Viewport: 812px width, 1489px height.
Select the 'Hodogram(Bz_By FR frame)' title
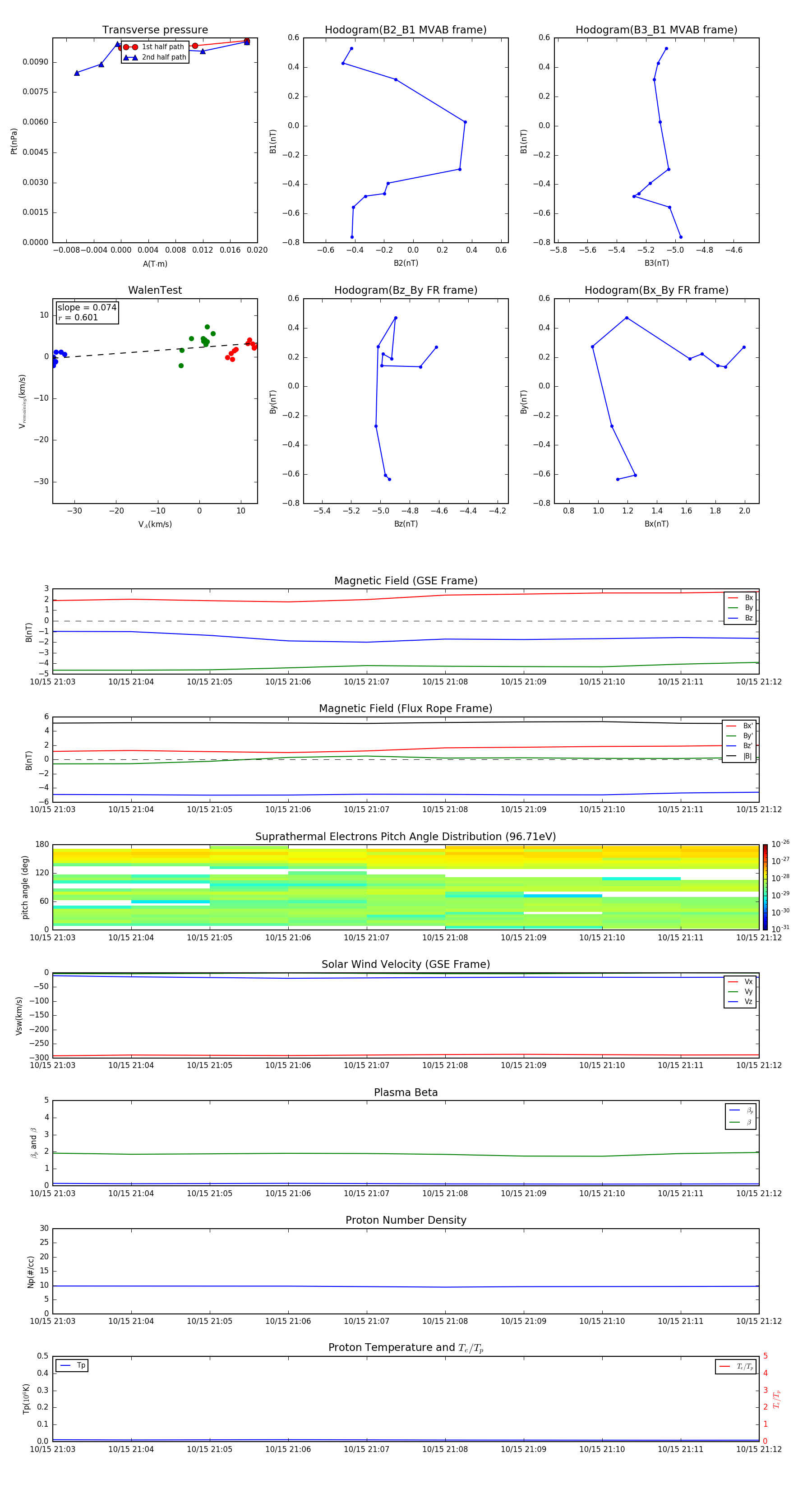tap(406, 290)
